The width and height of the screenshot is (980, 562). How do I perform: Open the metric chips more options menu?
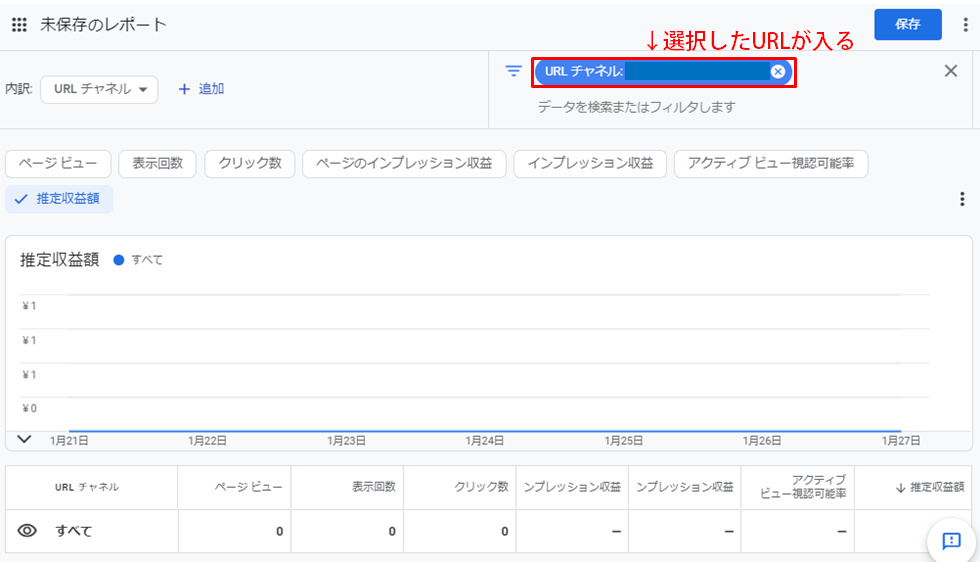(x=962, y=199)
